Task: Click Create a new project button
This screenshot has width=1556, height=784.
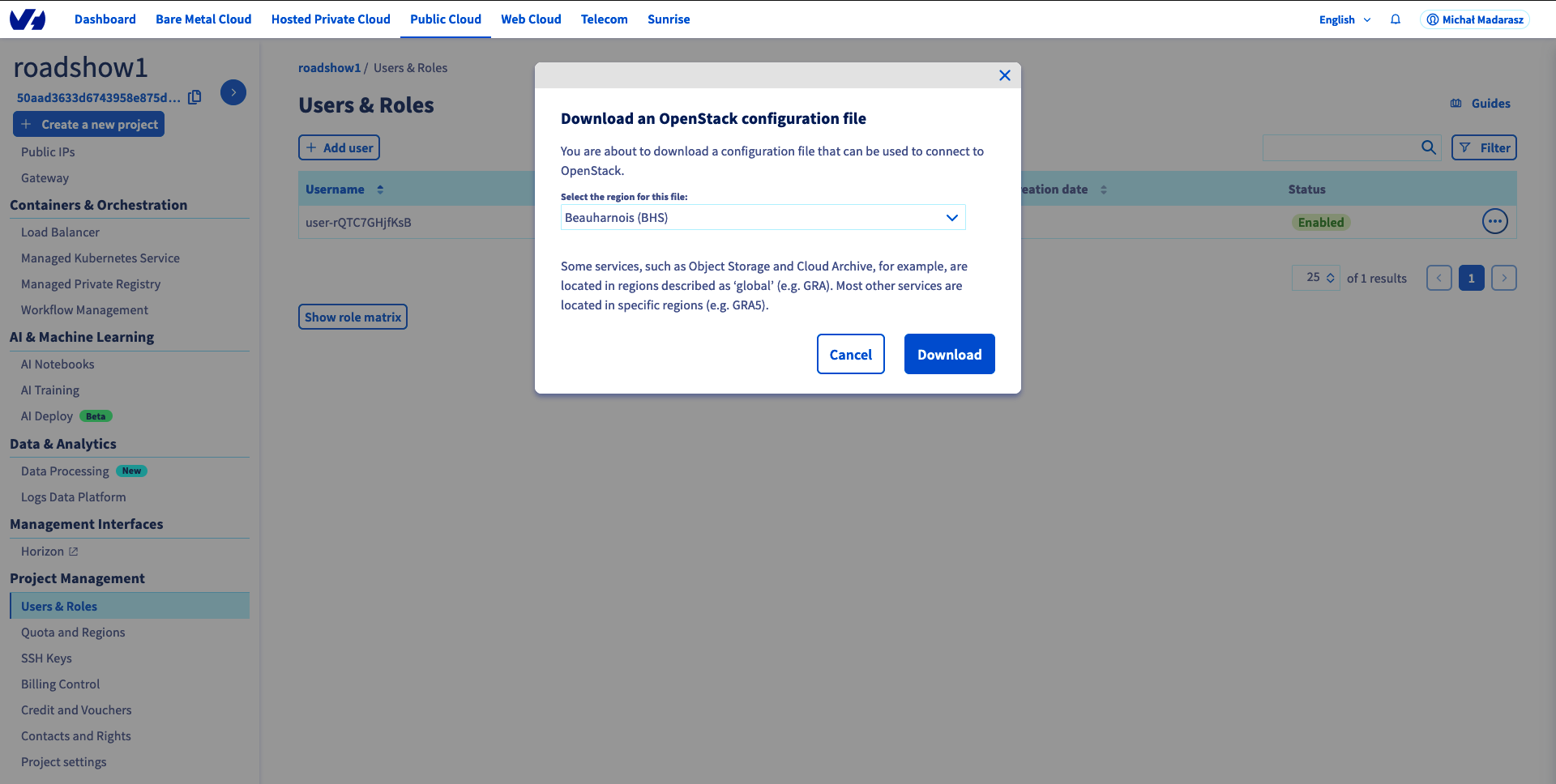Action: 89,124
